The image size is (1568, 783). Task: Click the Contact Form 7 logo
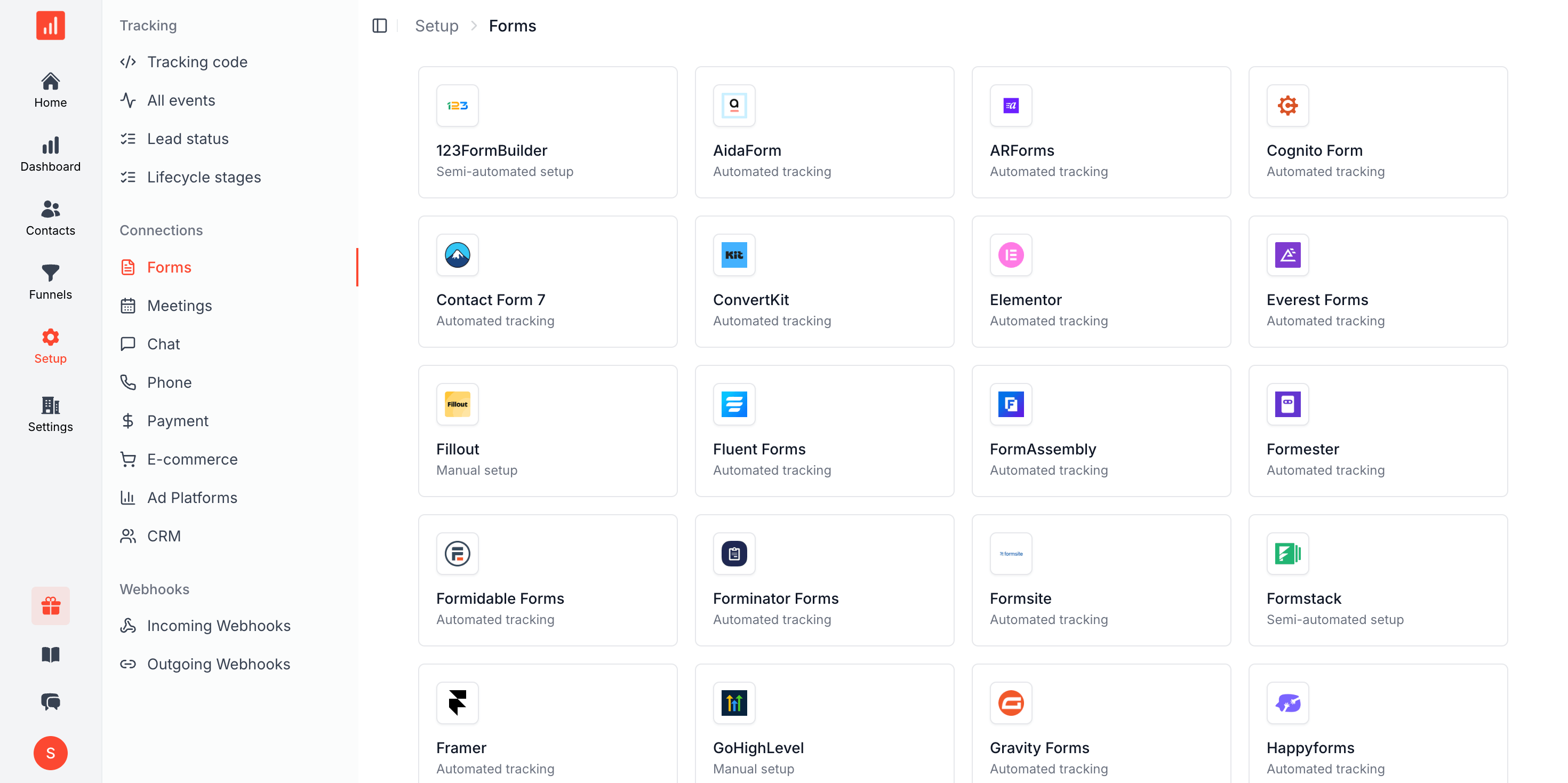(x=457, y=254)
